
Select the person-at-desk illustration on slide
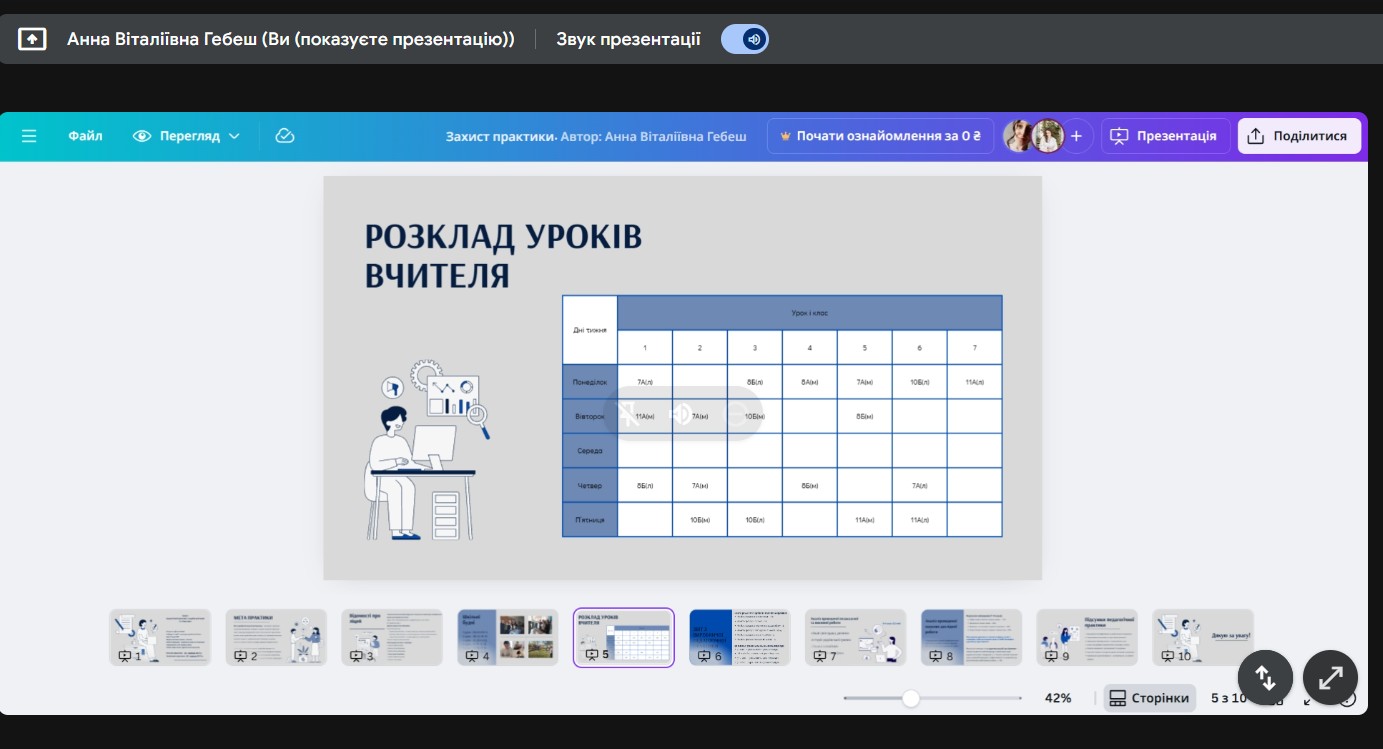[x=428, y=450]
